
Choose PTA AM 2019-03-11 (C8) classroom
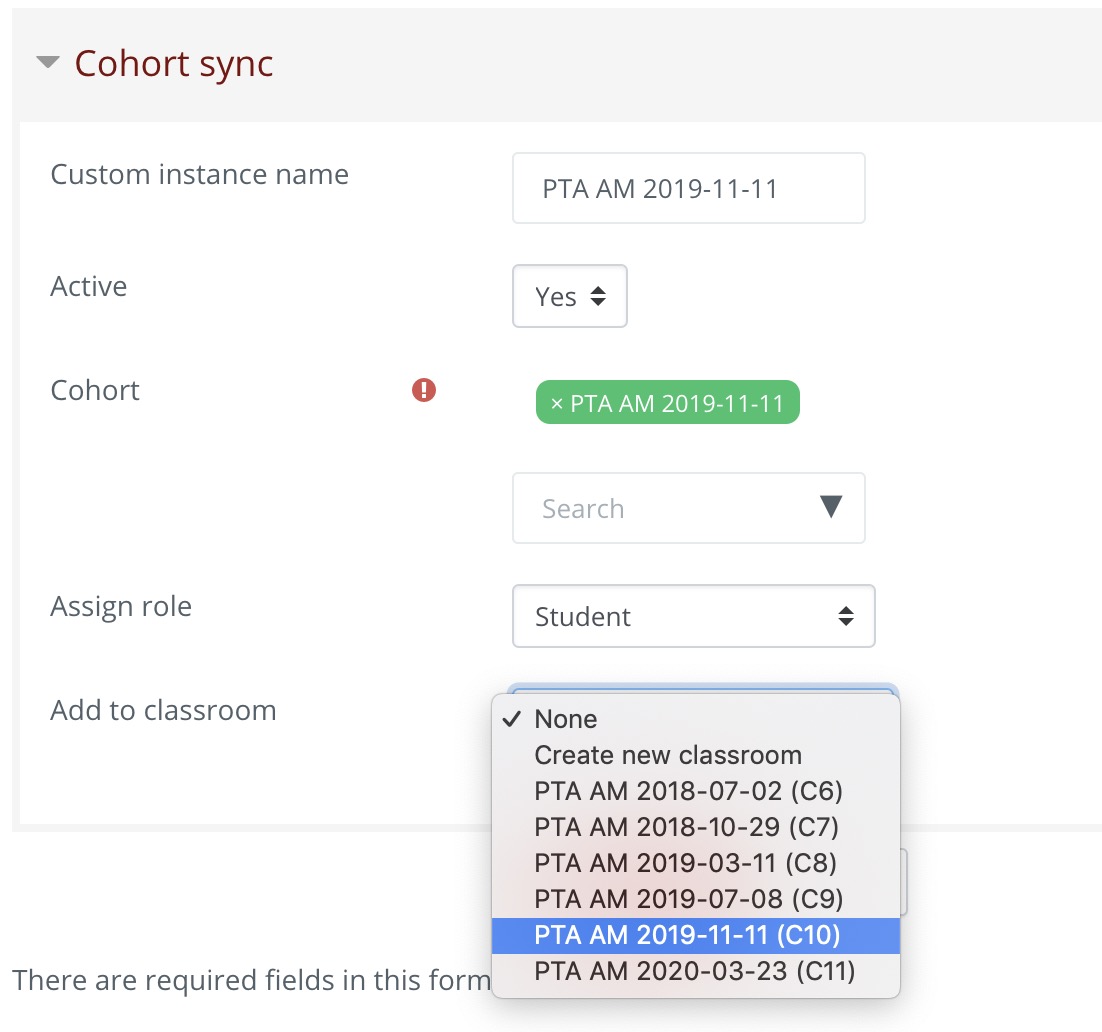coord(686,863)
